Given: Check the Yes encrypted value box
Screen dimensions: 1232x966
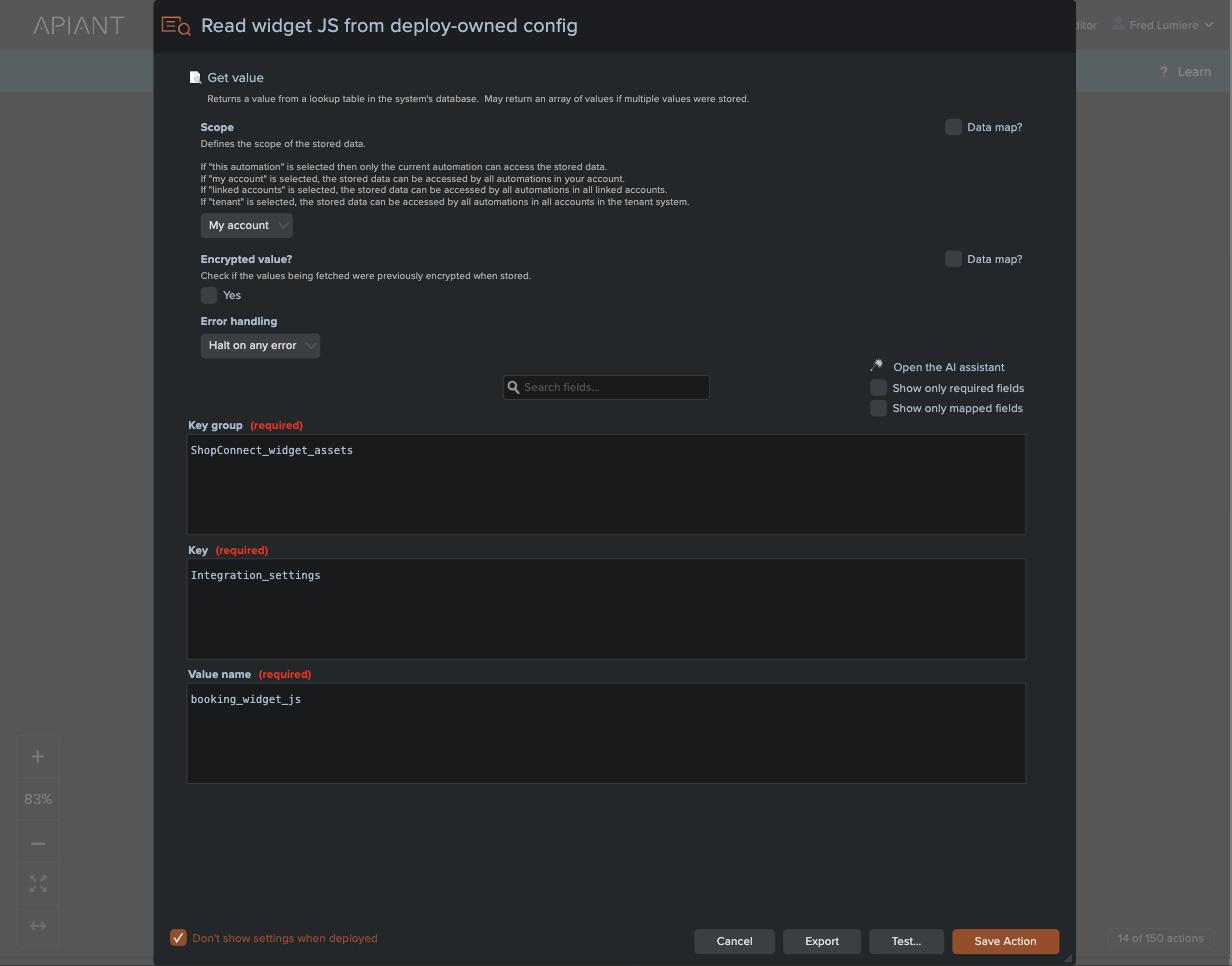Looking at the screenshot, I should pos(209,295).
